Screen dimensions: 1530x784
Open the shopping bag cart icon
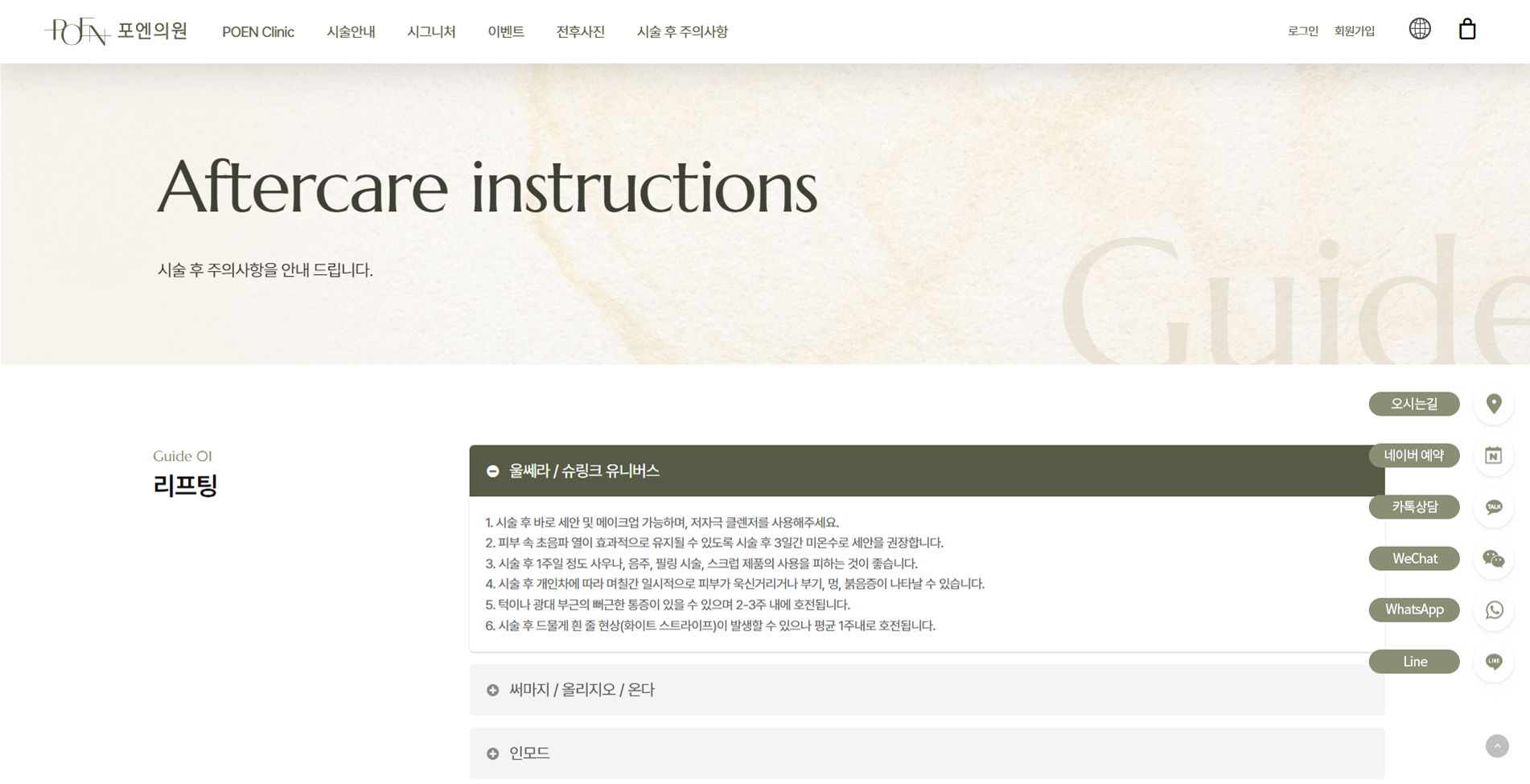[1466, 30]
